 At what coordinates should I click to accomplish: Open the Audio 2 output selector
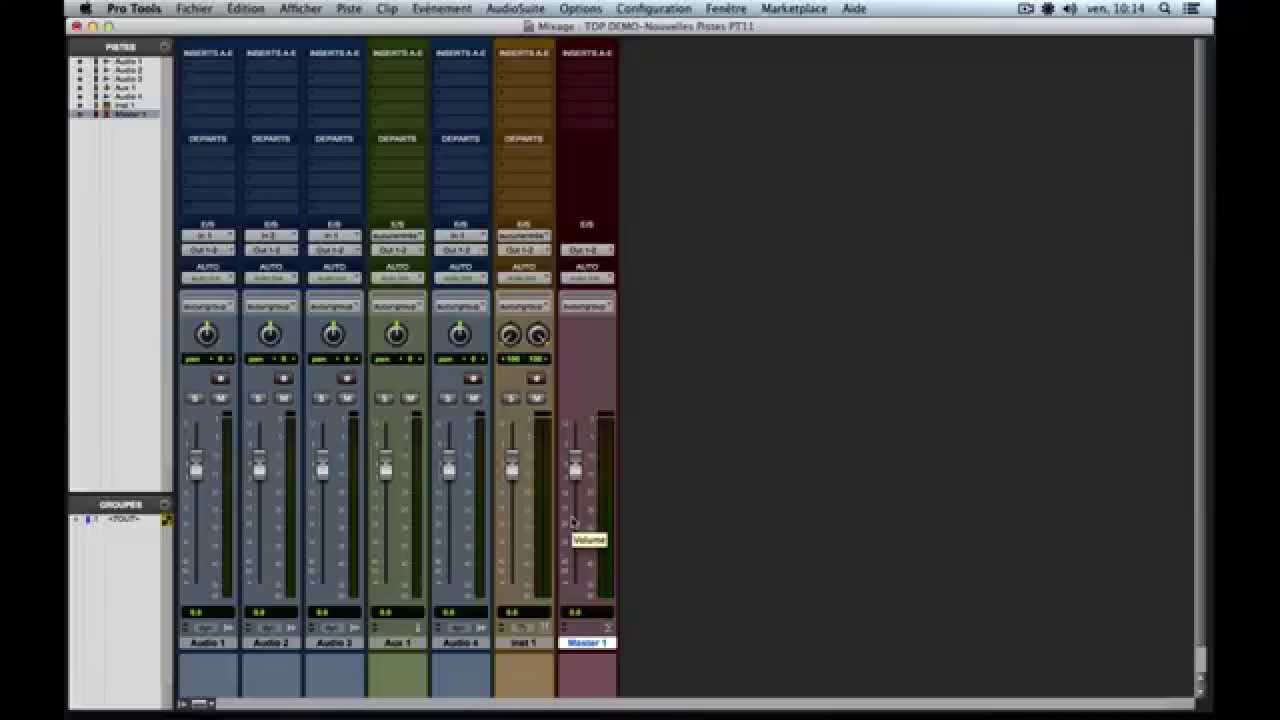point(270,250)
